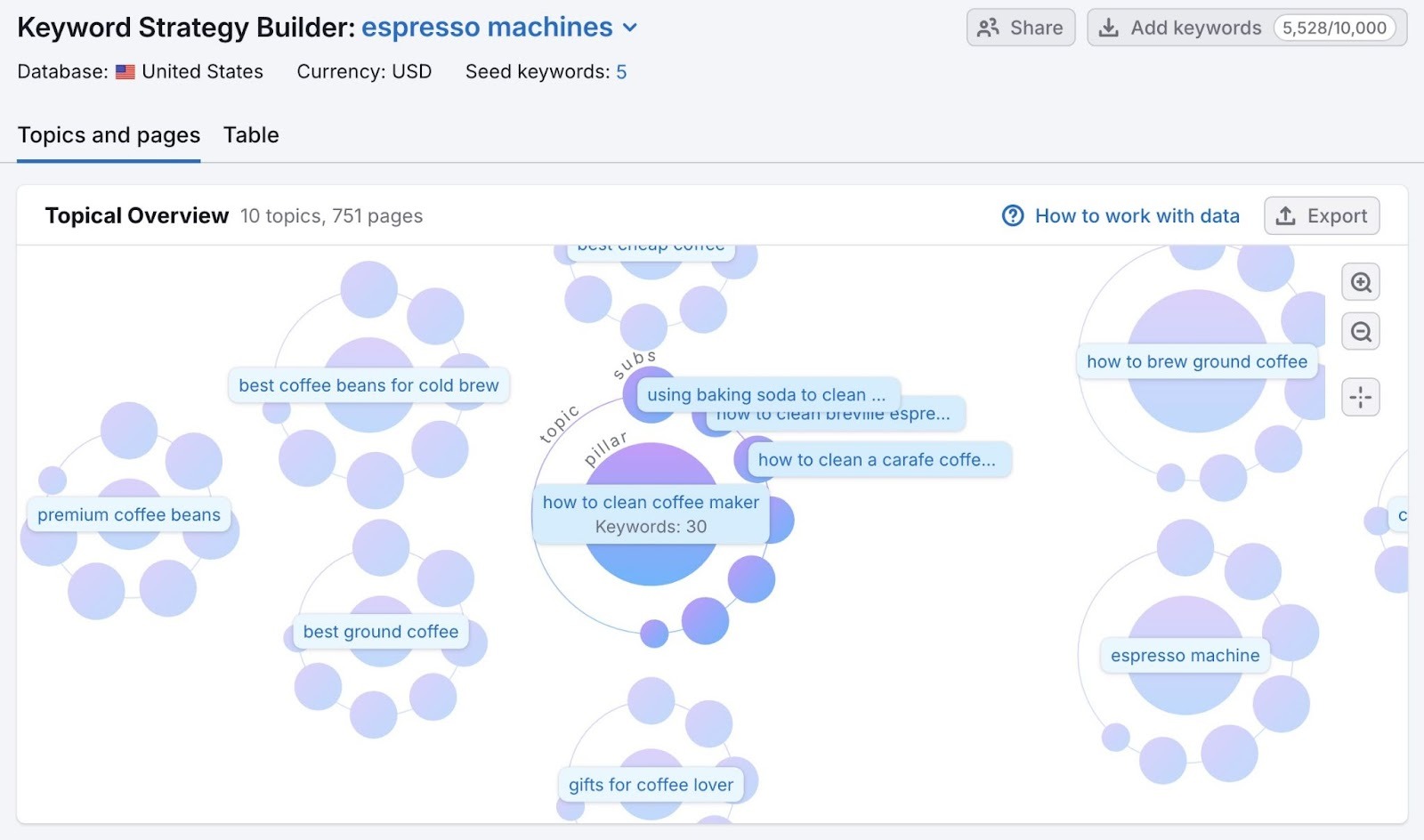Image resolution: width=1424 pixels, height=840 pixels.
Task: Click the 5,528/10,000 keyword counter
Action: point(1335,28)
